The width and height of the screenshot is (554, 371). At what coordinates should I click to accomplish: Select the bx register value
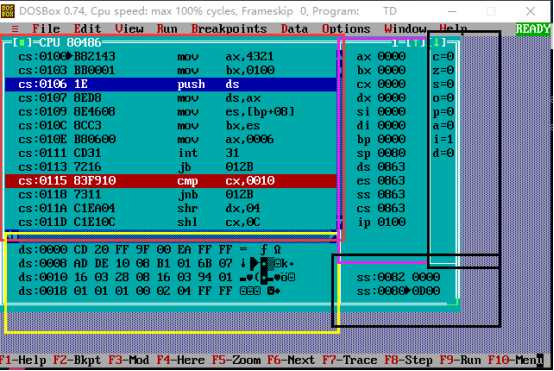[391, 70]
